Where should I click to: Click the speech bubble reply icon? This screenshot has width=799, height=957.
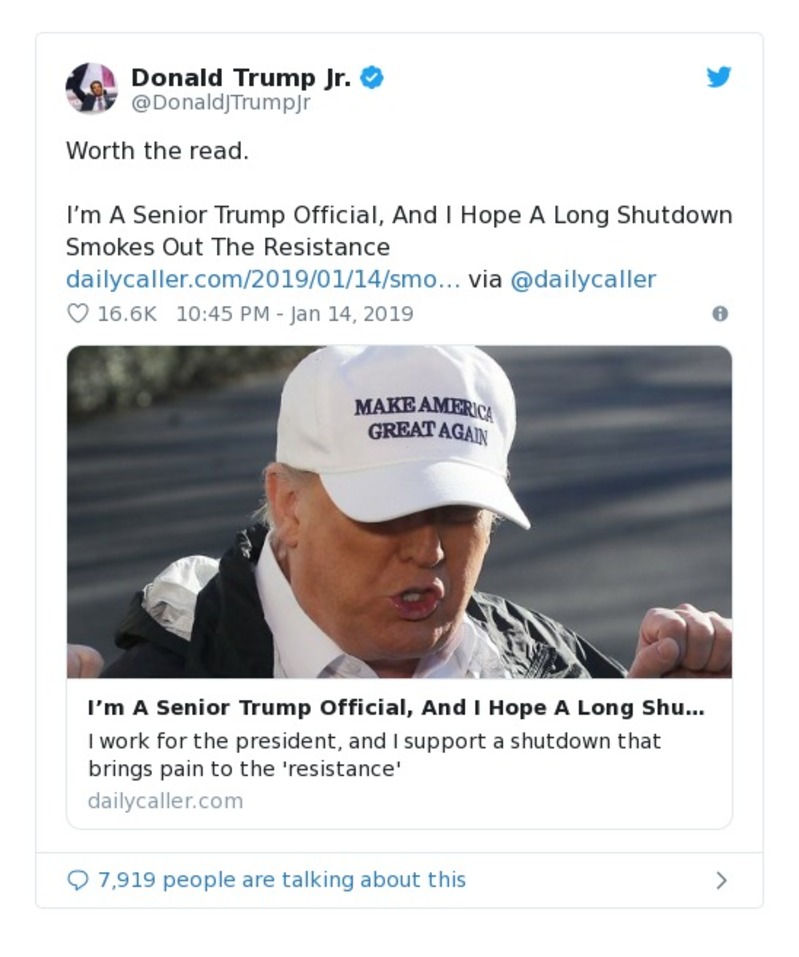pos(77,879)
